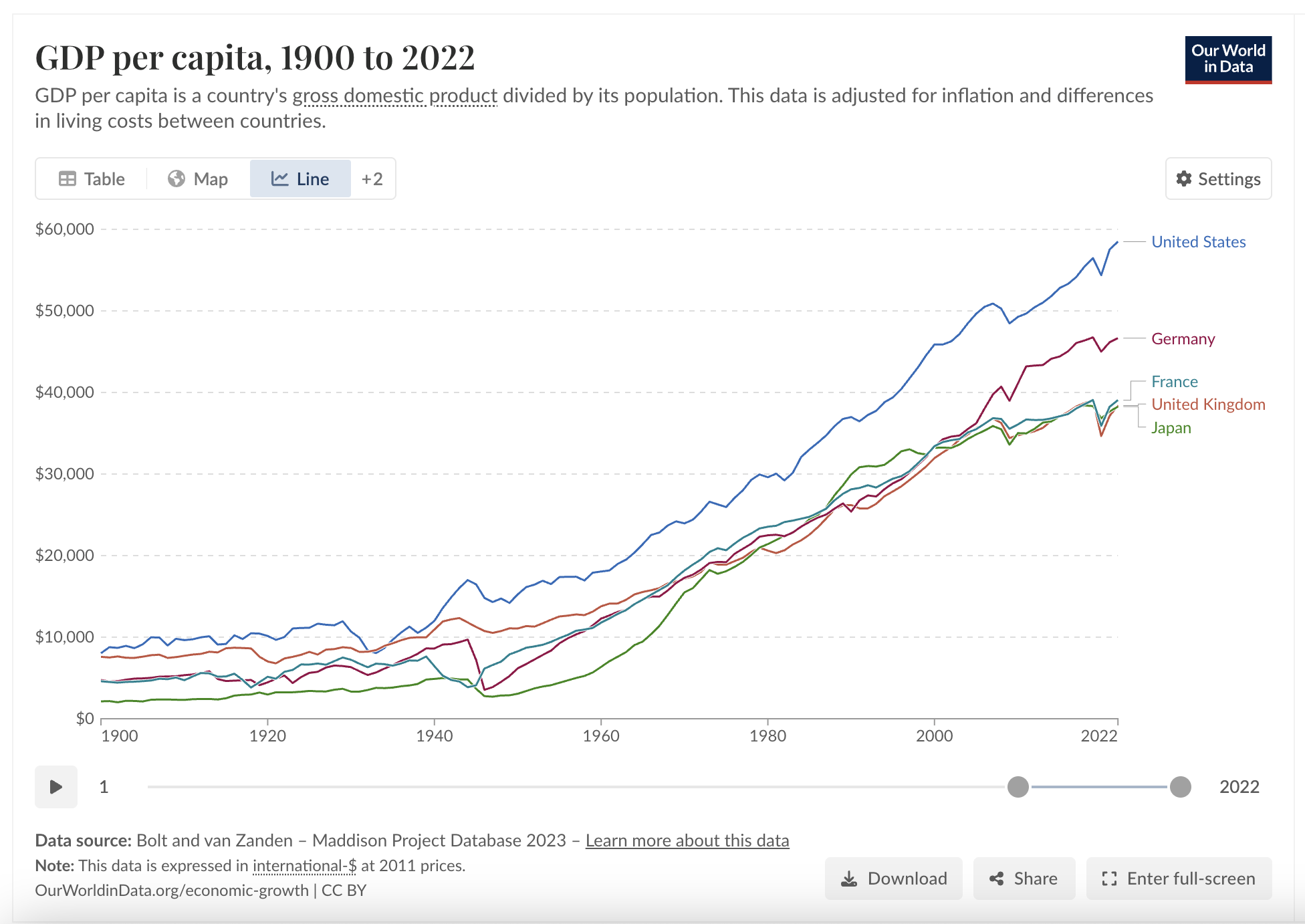Open the Settings gear icon
Image resolution: width=1305 pixels, height=924 pixels.
click(x=1184, y=179)
